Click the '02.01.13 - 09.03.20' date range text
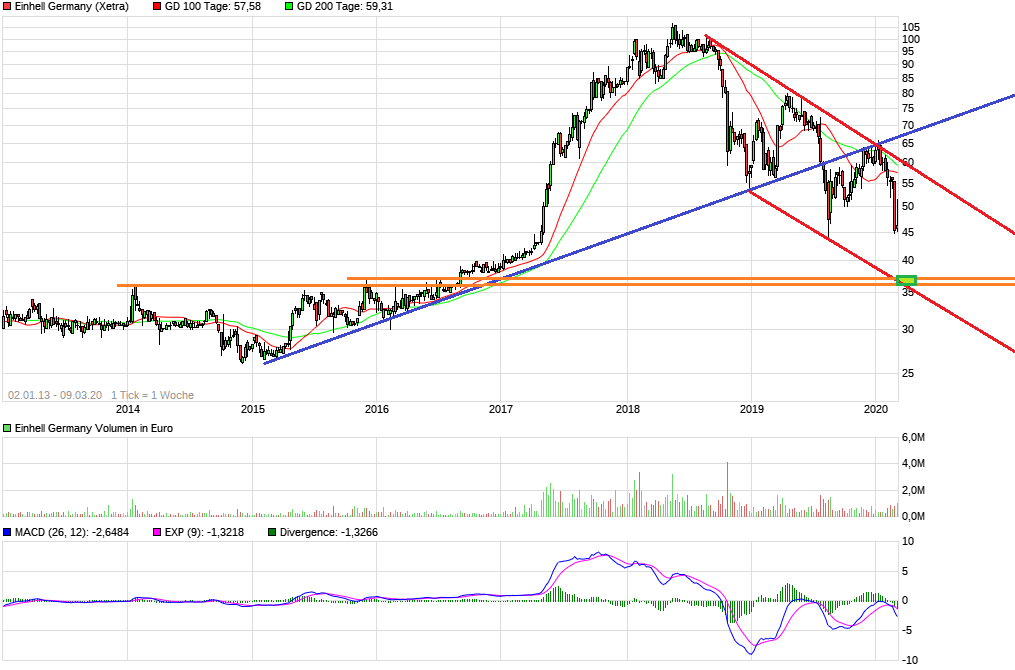 click(54, 395)
